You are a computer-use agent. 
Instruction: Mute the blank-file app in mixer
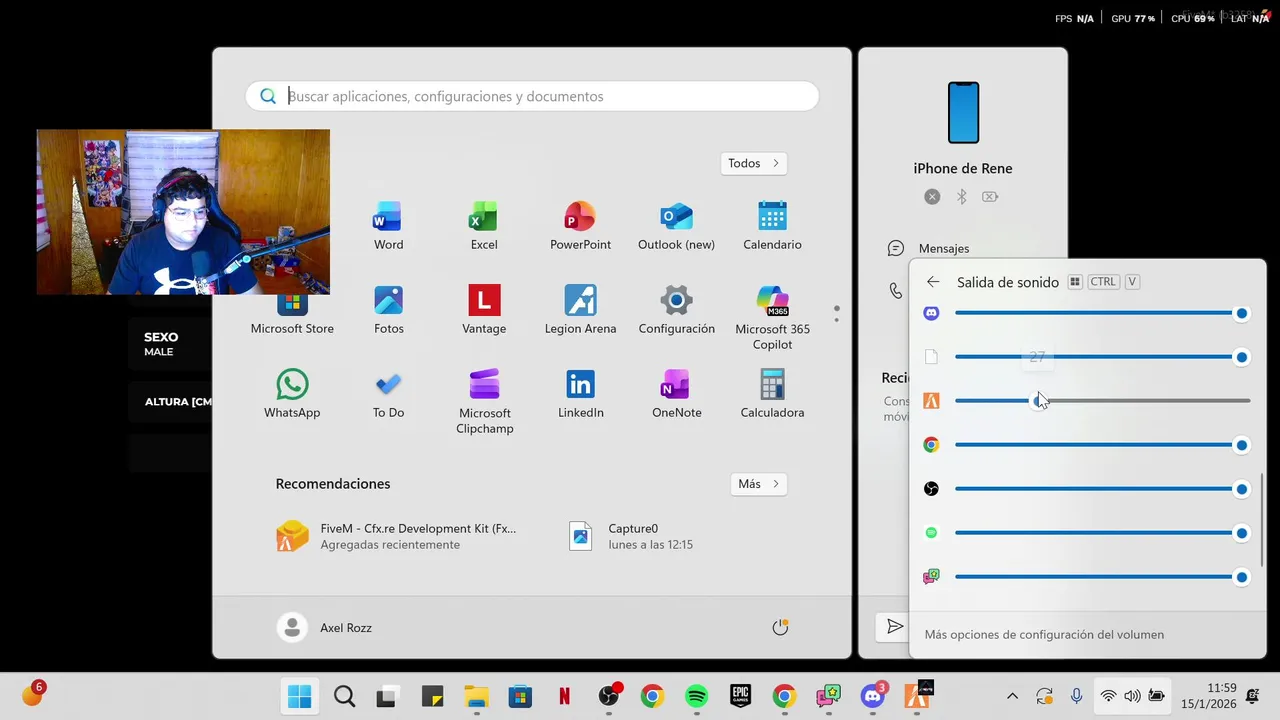pos(931,357)
